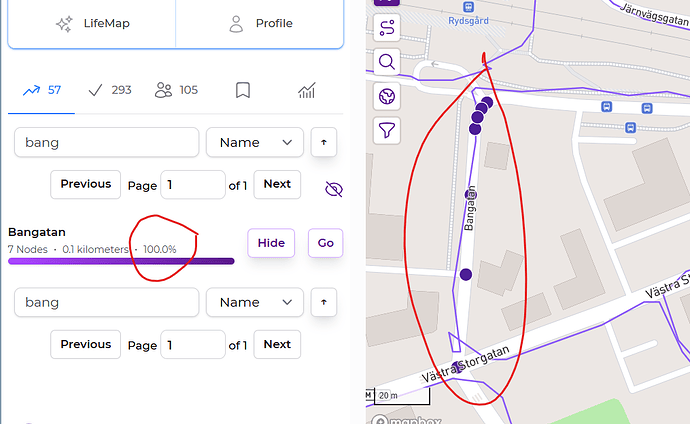Screen dimensions: 690x424
Task: Click '7 Nodes' in the Bangatan row
Action: tap(28, 249)
